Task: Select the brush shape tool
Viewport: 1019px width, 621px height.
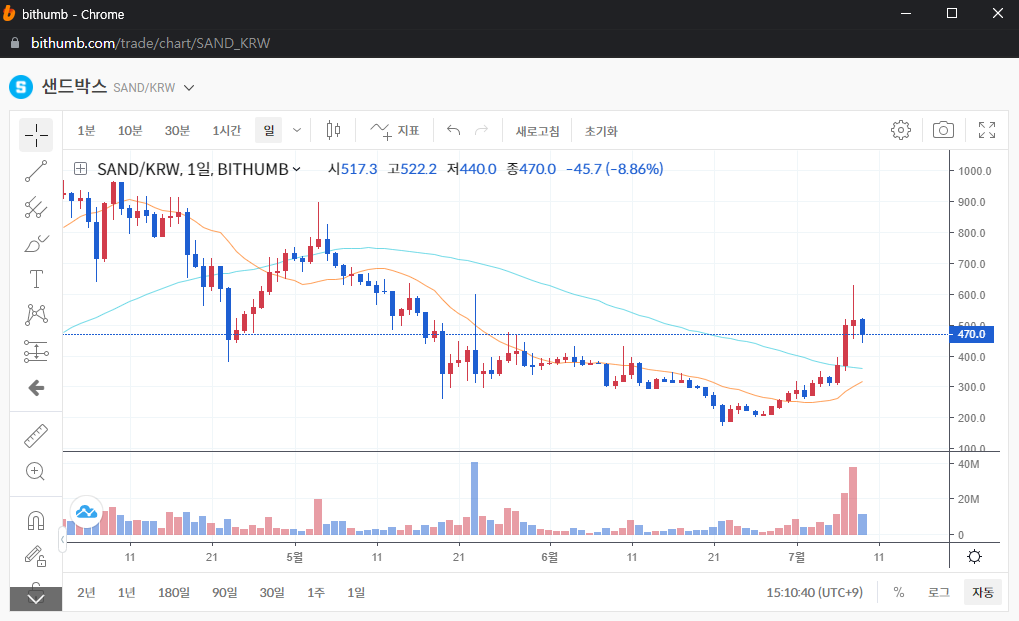Action: (36, 244)
